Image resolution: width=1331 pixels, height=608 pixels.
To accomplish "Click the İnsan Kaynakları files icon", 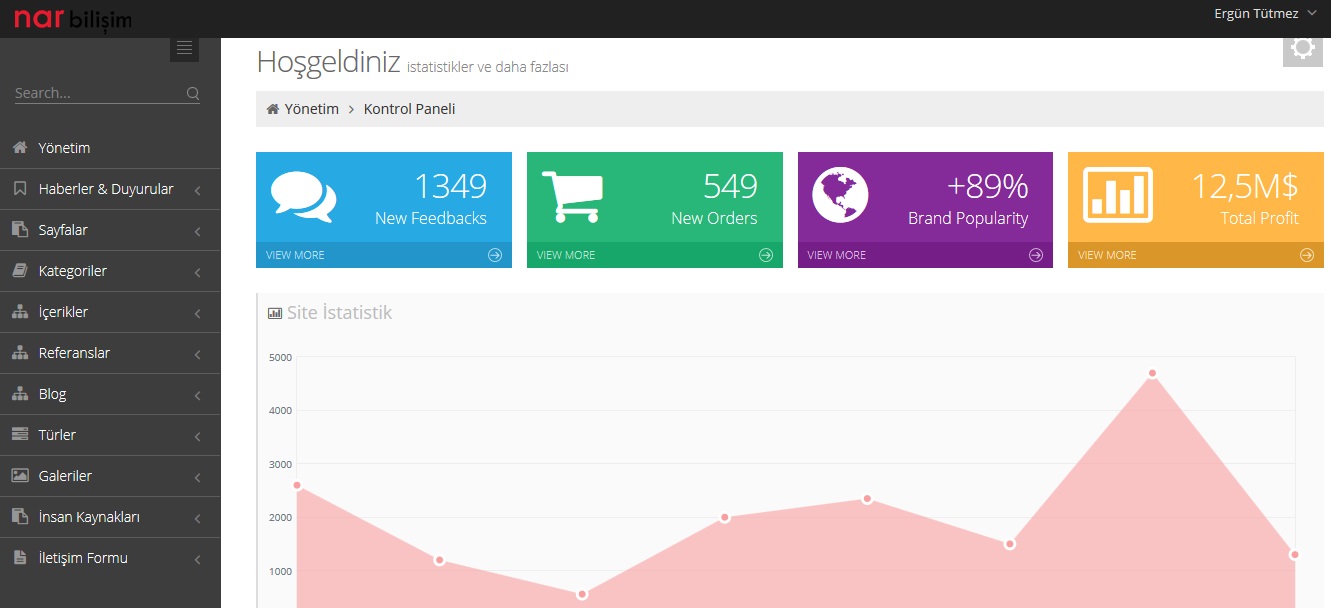I will coord(19,517).
